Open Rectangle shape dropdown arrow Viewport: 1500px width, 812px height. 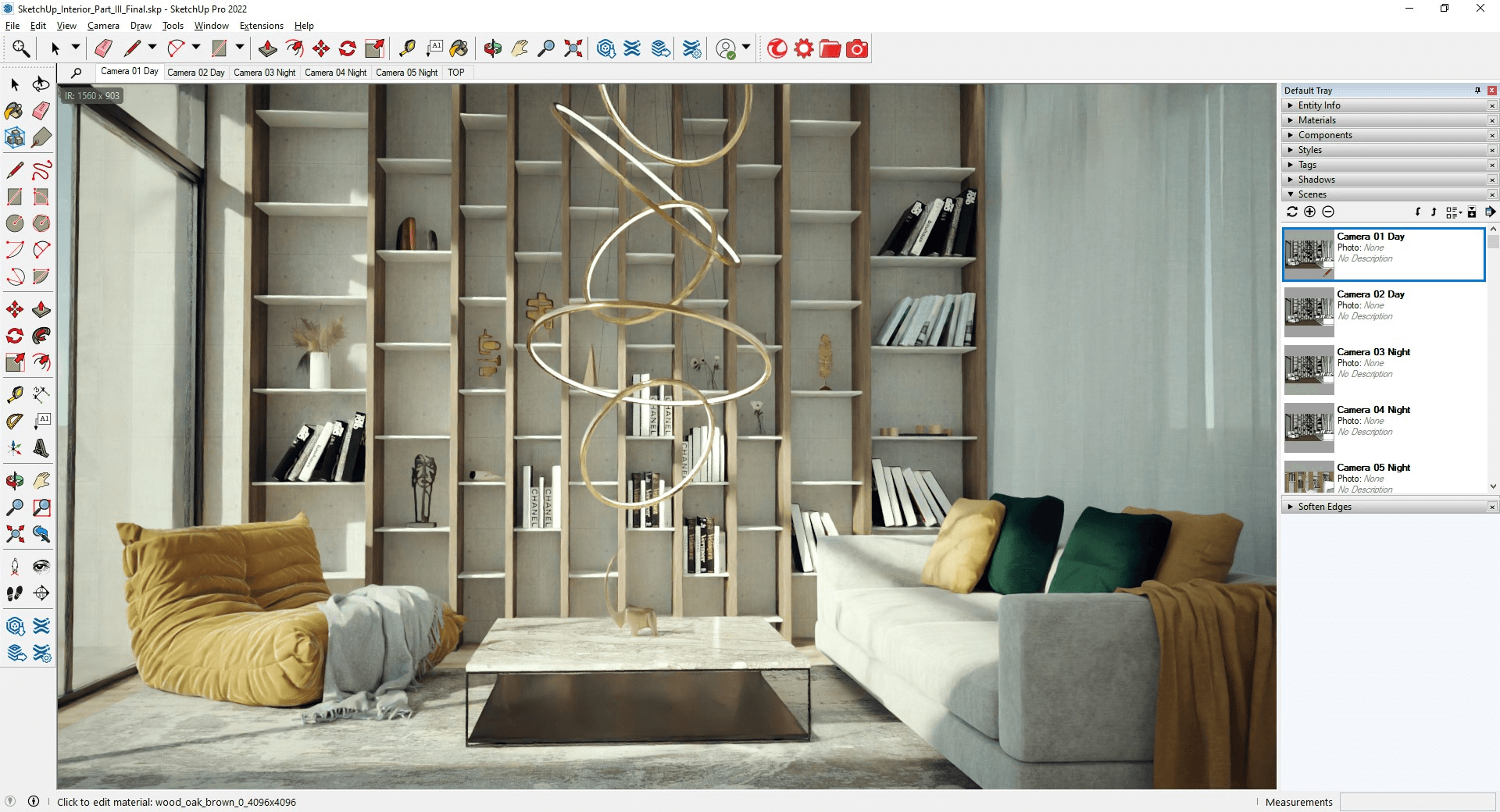pos(240,48)
